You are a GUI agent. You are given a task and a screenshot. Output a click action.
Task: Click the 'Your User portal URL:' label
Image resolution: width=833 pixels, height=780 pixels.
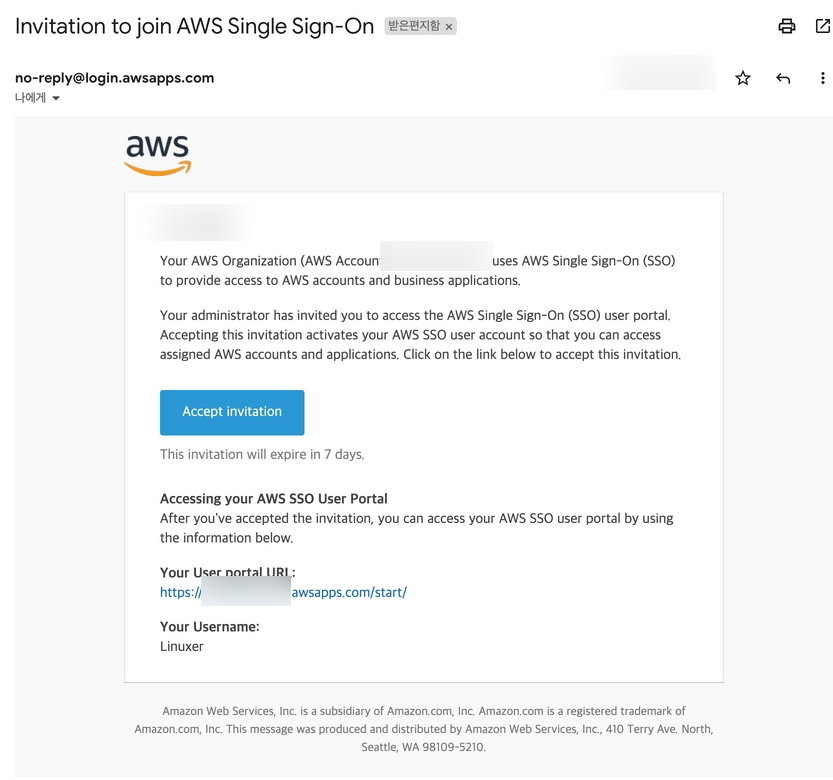[227, 572]
